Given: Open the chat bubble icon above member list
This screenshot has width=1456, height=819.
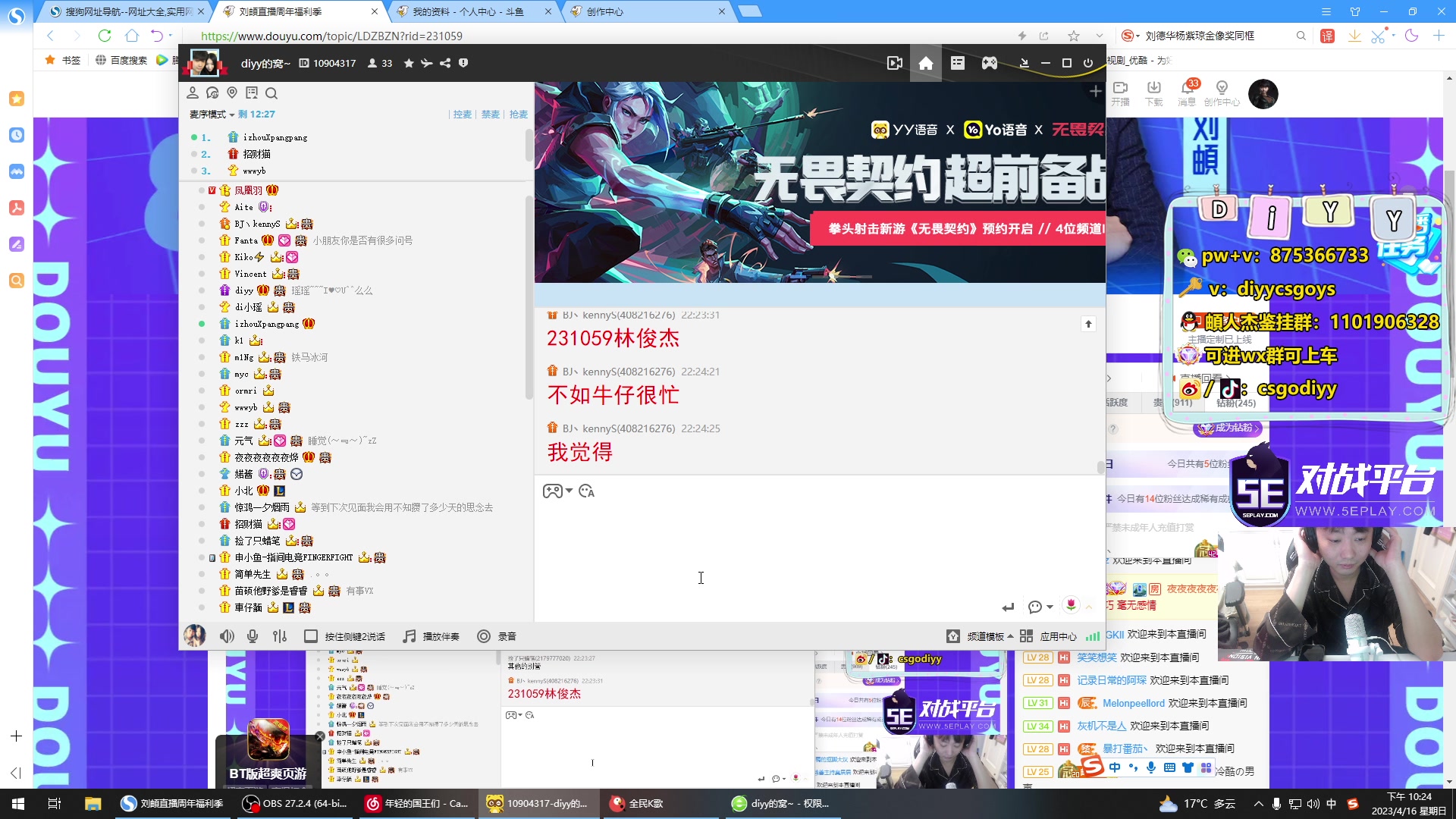Looking at the screenshot, I should coord(212,93).
